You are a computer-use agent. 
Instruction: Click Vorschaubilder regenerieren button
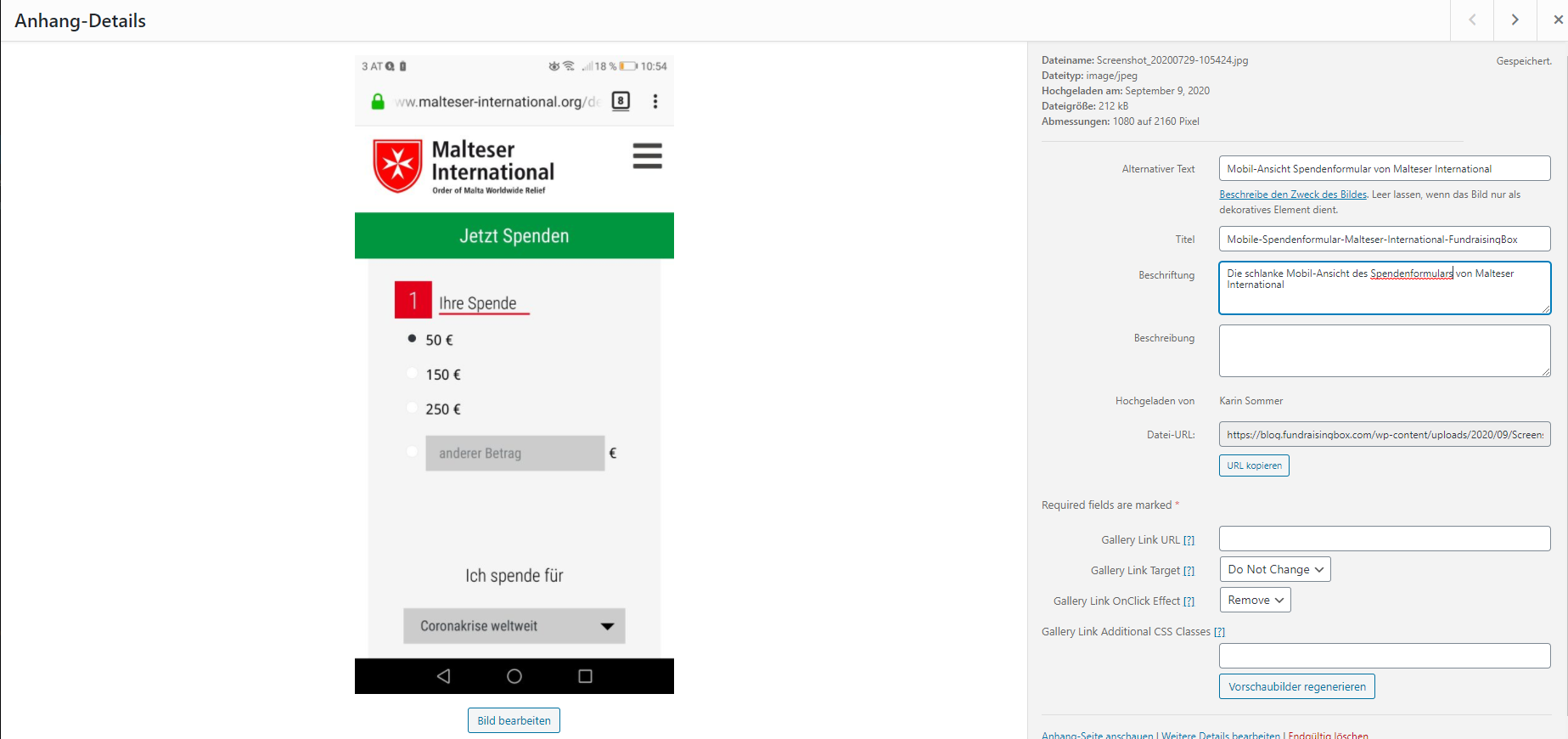[1297, 686]
